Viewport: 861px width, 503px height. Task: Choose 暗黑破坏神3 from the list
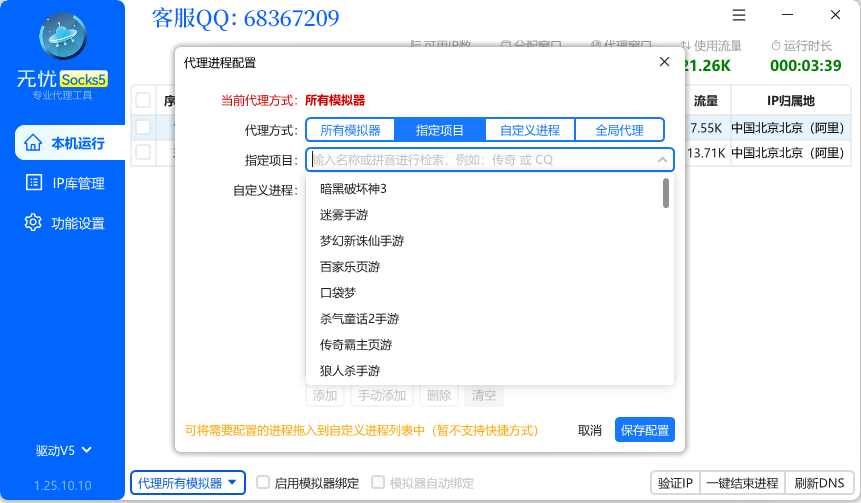coord(490,189)
